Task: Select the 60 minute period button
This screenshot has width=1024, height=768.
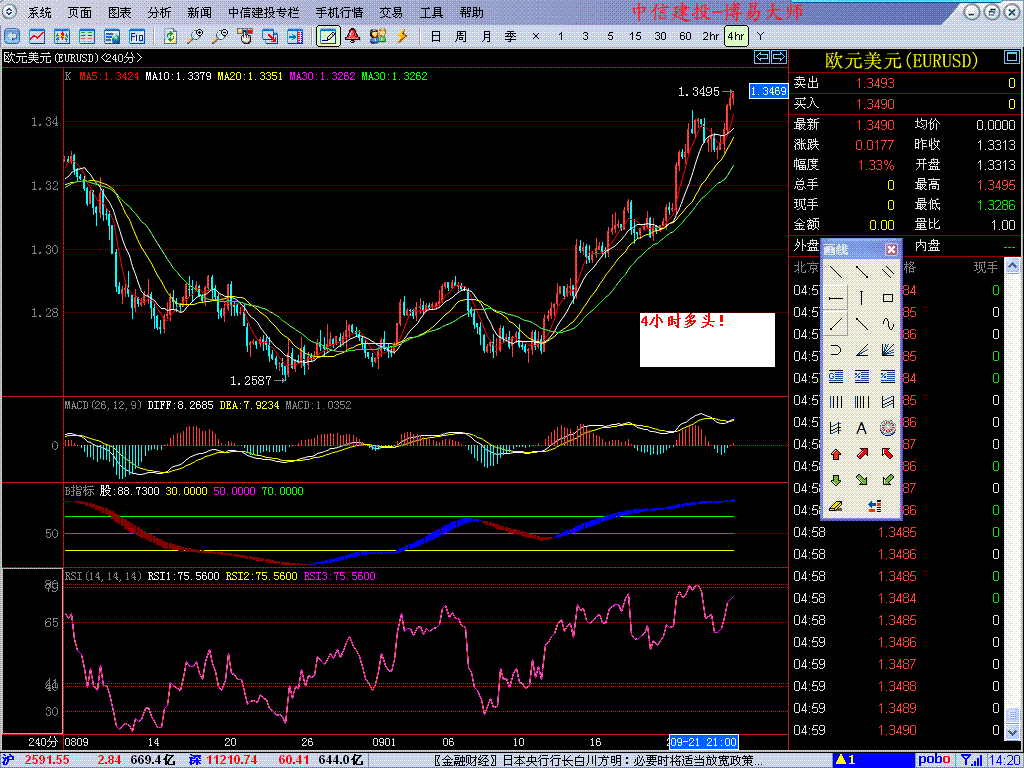Action: [x=685, y=36]
